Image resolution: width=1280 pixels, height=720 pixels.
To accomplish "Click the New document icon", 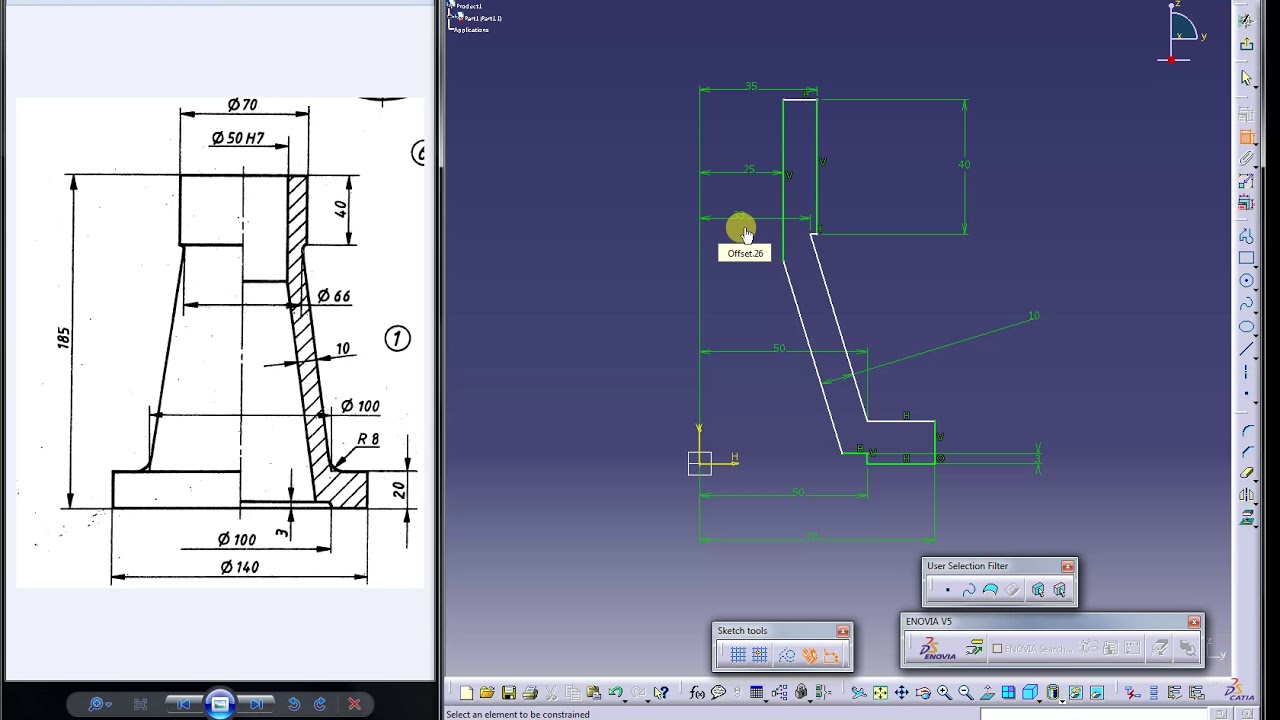I will [x=465, y=692].
